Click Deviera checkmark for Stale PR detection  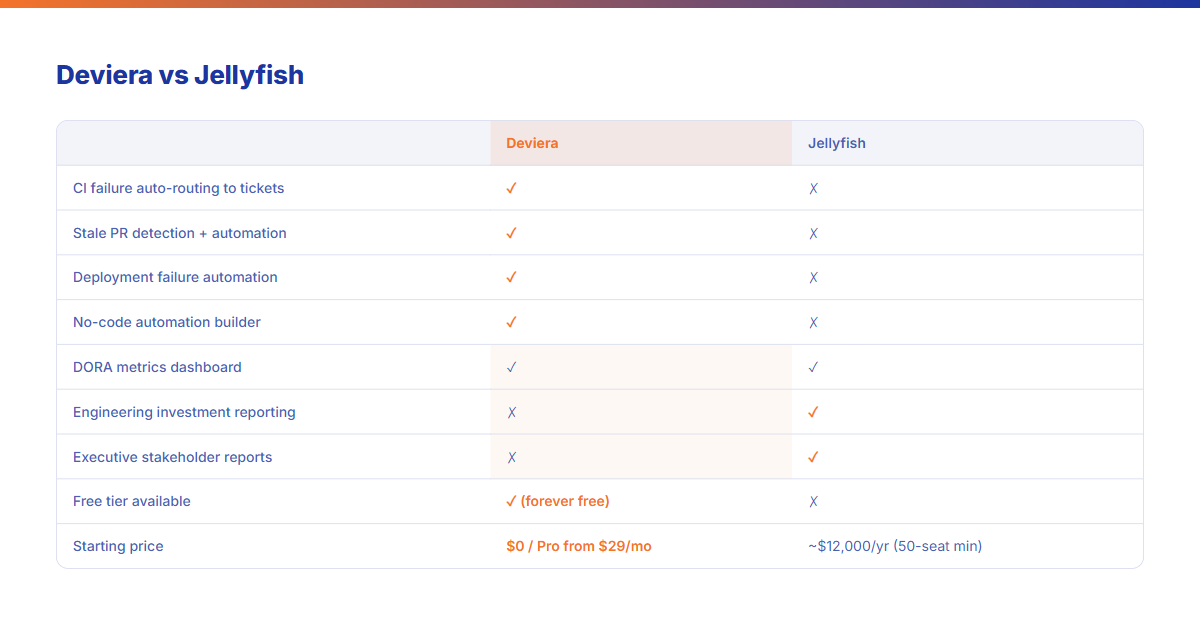coord(511,233)
